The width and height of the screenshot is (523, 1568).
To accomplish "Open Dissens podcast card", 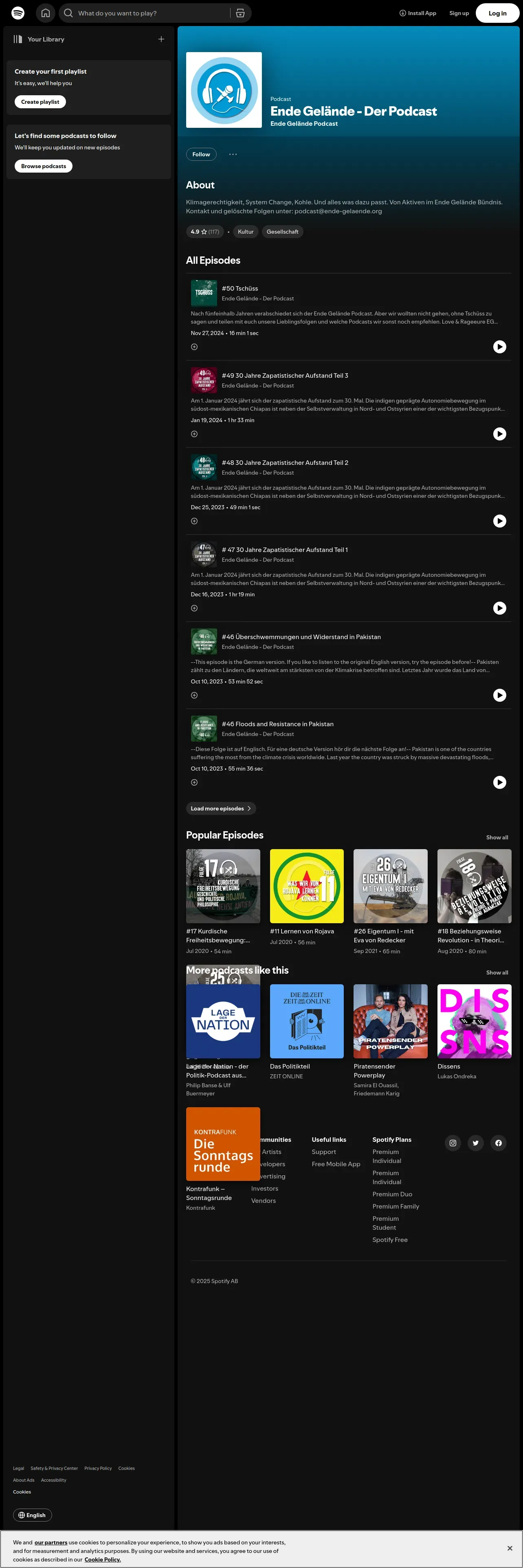I will tap(474, 1032).
